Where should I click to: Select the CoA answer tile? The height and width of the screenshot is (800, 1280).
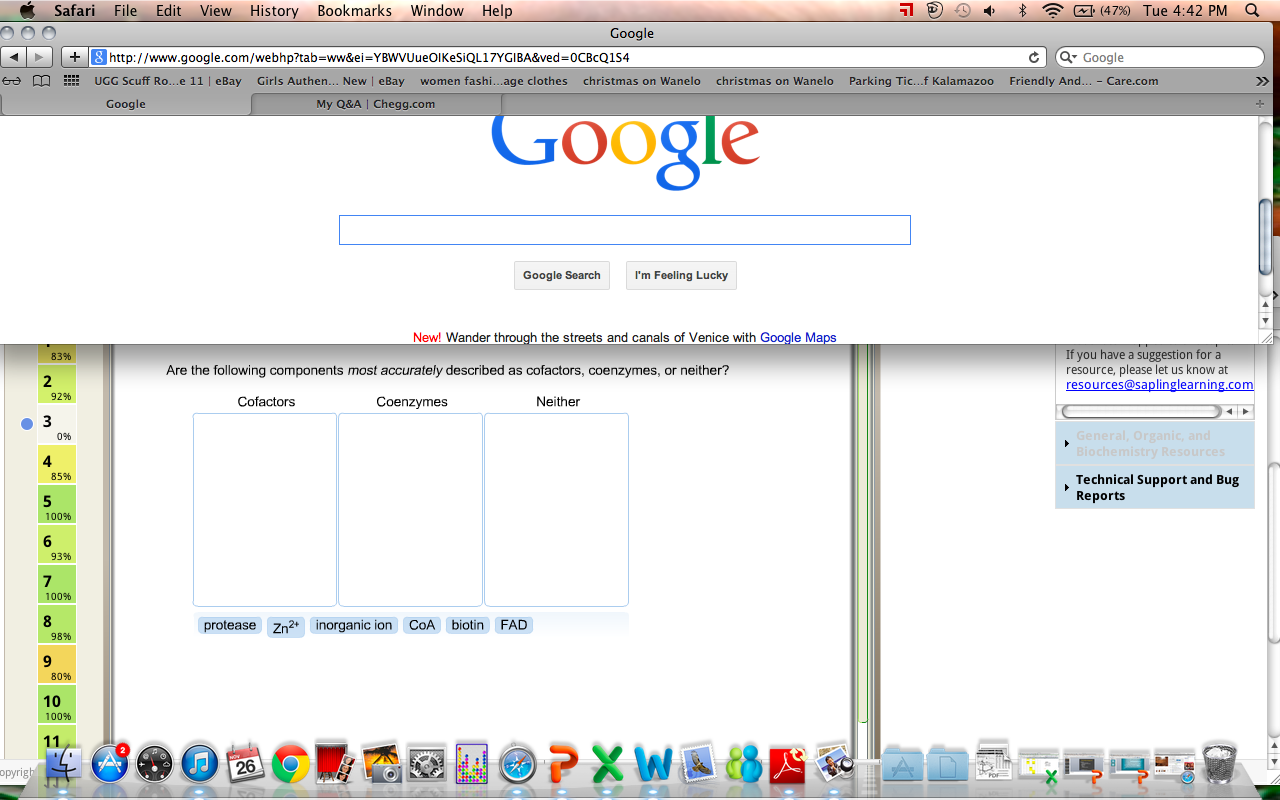pyautogui.click(x=422, y=625)
